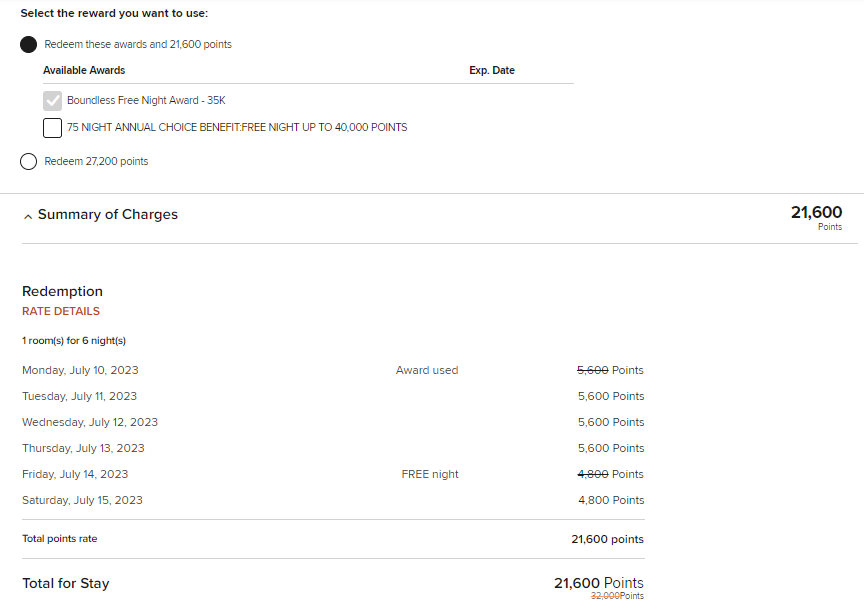The height and width of the screenshot is (612, 864).
Task: Collapse the Summary of Charges chevron
Action: (x=28, y=216)
